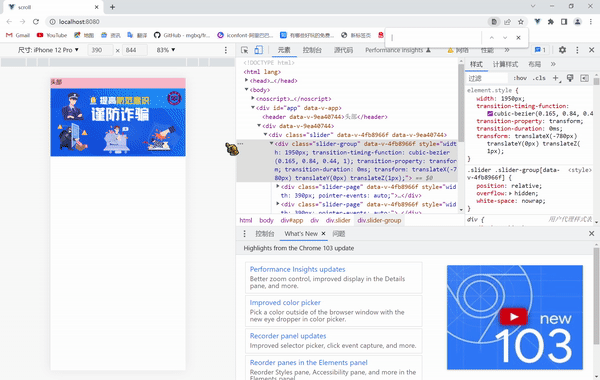Open the translate page icon in address bar
The width and height of the screenshot is (600, 380).
point(494,22)
